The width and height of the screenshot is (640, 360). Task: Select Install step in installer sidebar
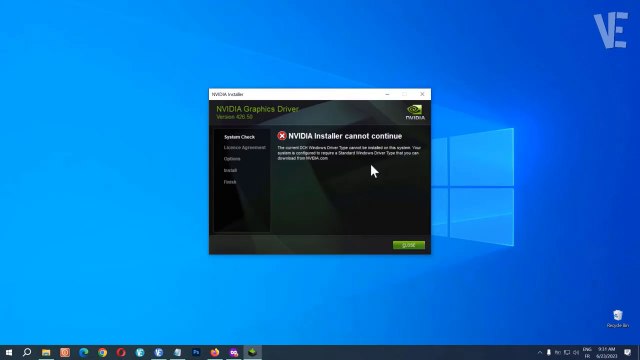(230, 170)
